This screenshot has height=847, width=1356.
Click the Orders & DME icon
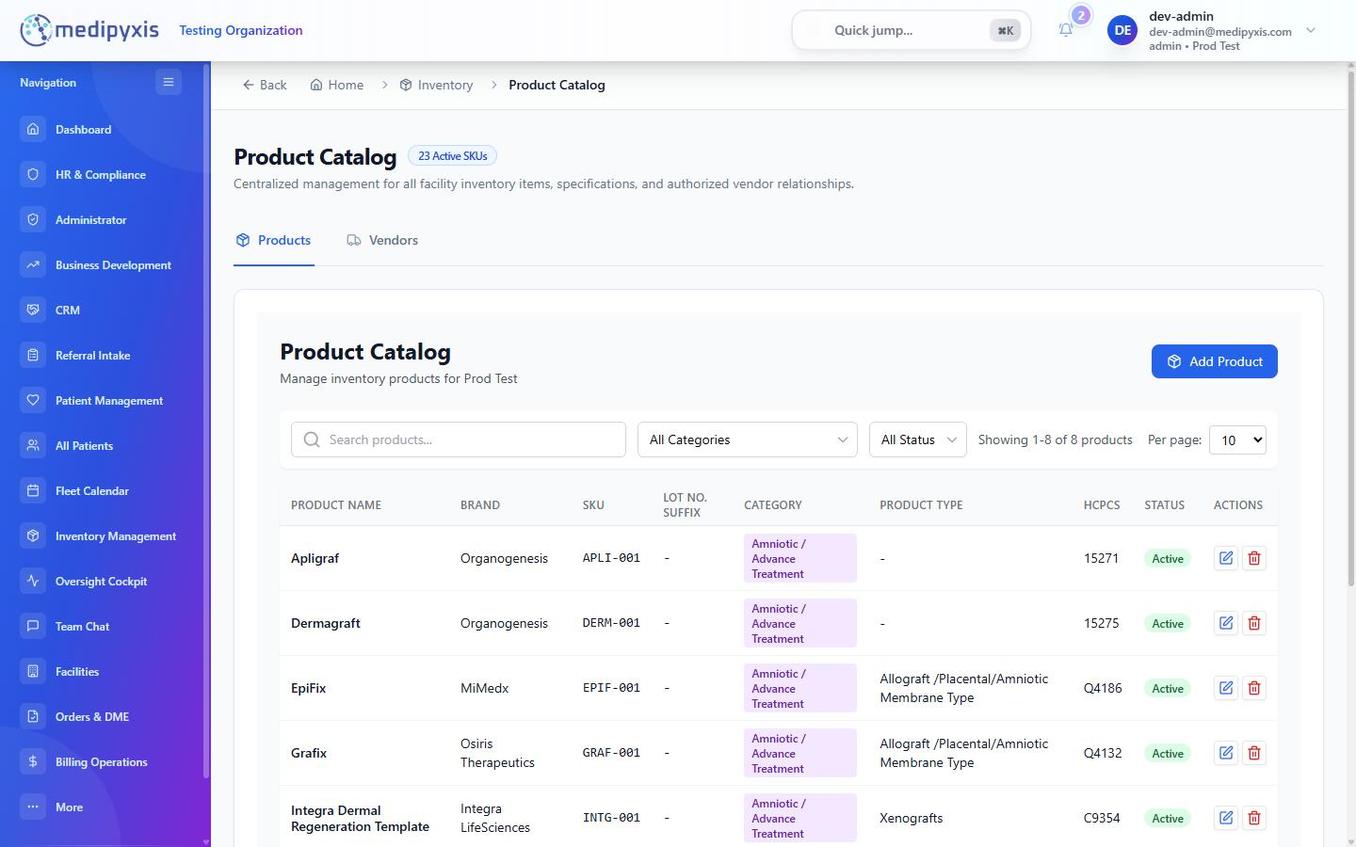pos(33,716)
